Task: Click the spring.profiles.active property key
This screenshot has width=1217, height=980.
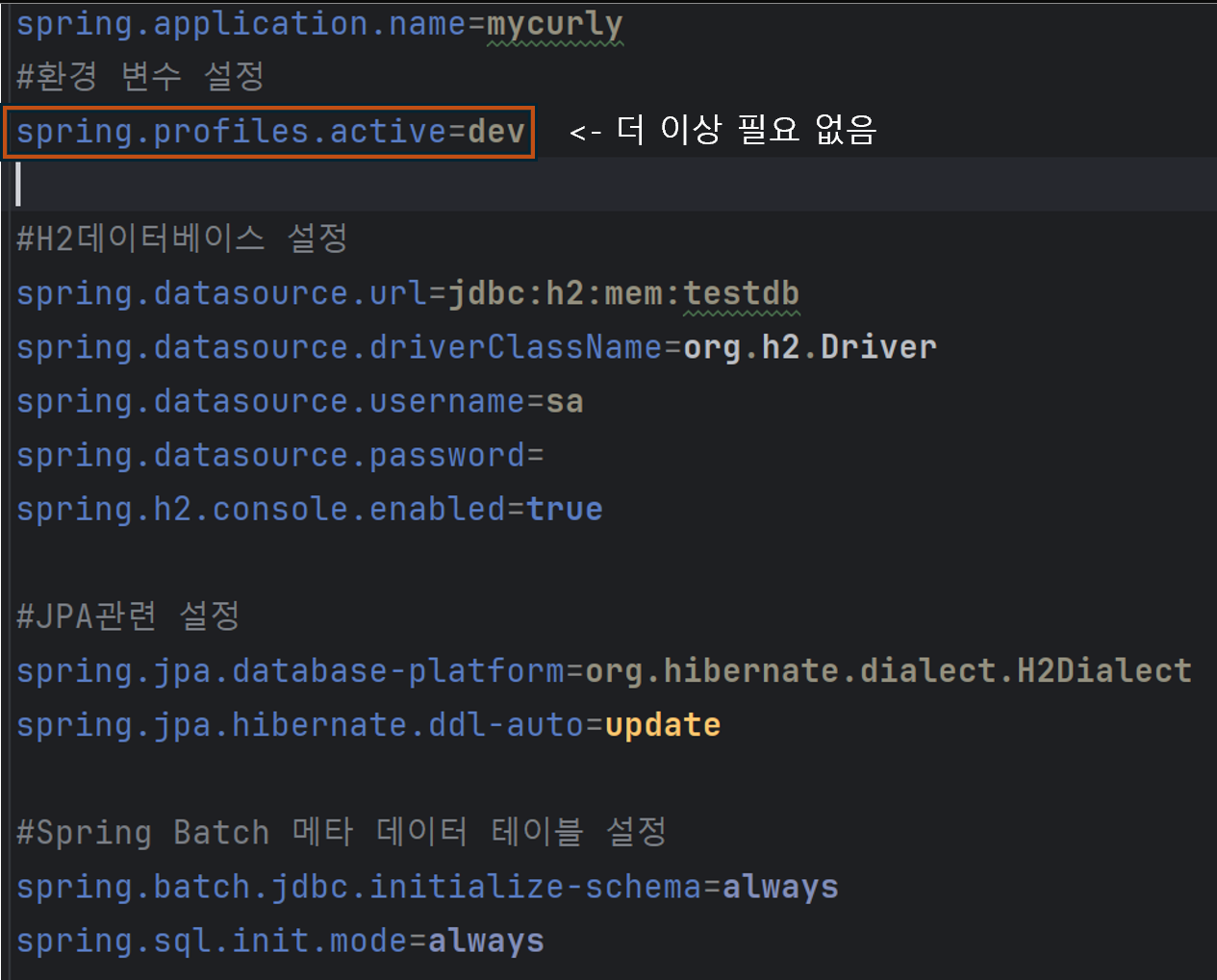Action: pos(232,132)
